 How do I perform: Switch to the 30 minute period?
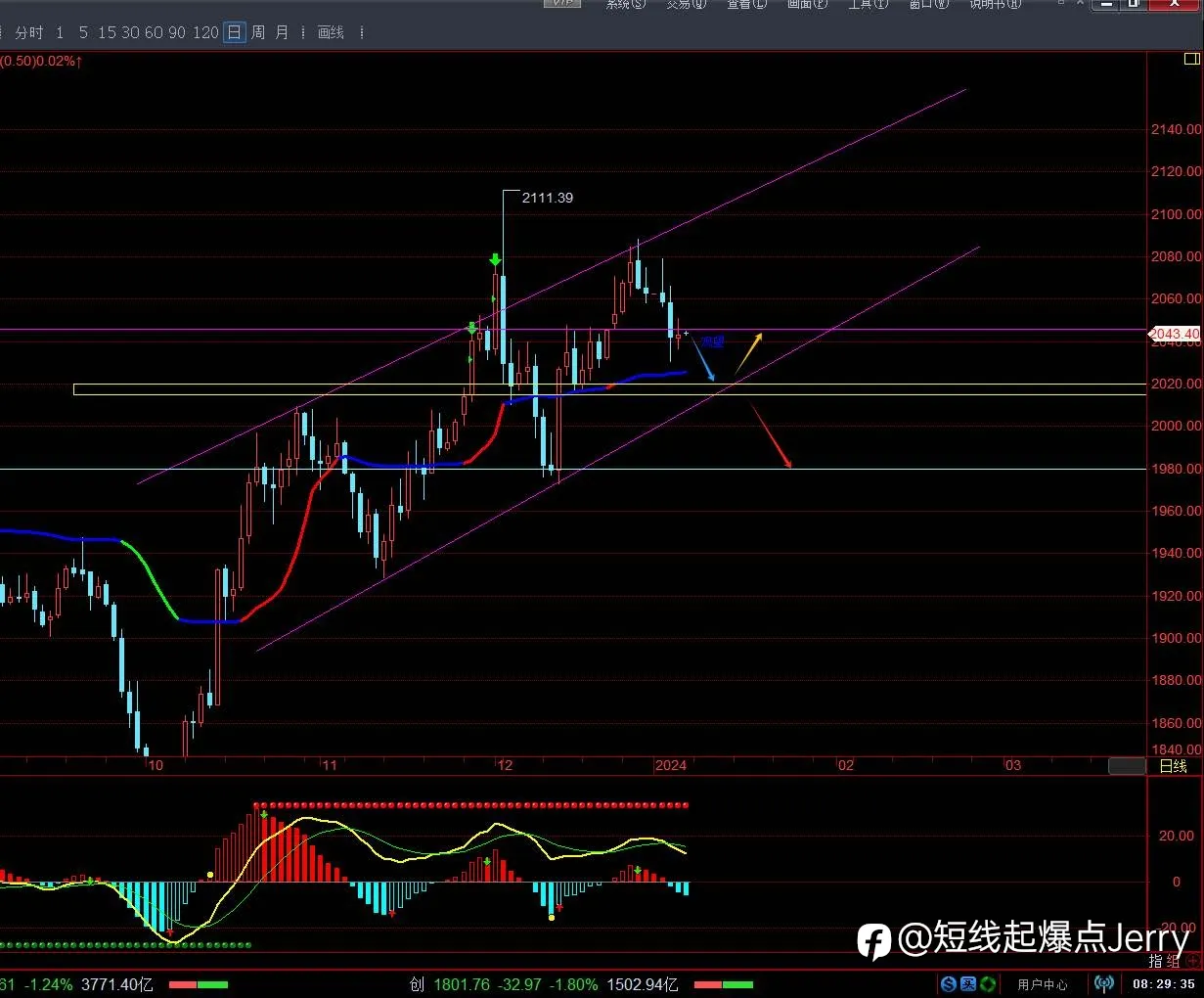pyautogui.click(x=130, y=32)
